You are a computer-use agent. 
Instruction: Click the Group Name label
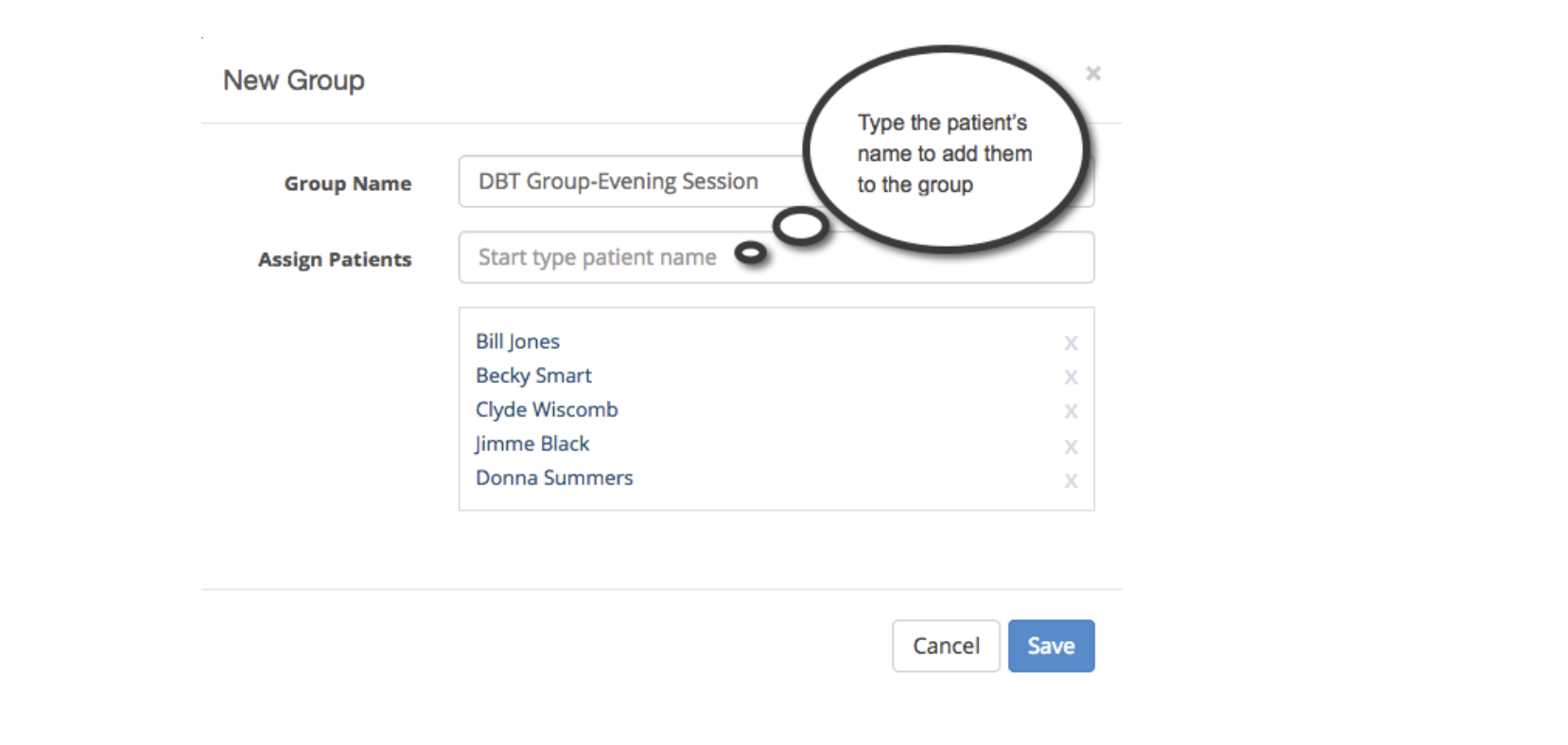(x=347, y=183)
